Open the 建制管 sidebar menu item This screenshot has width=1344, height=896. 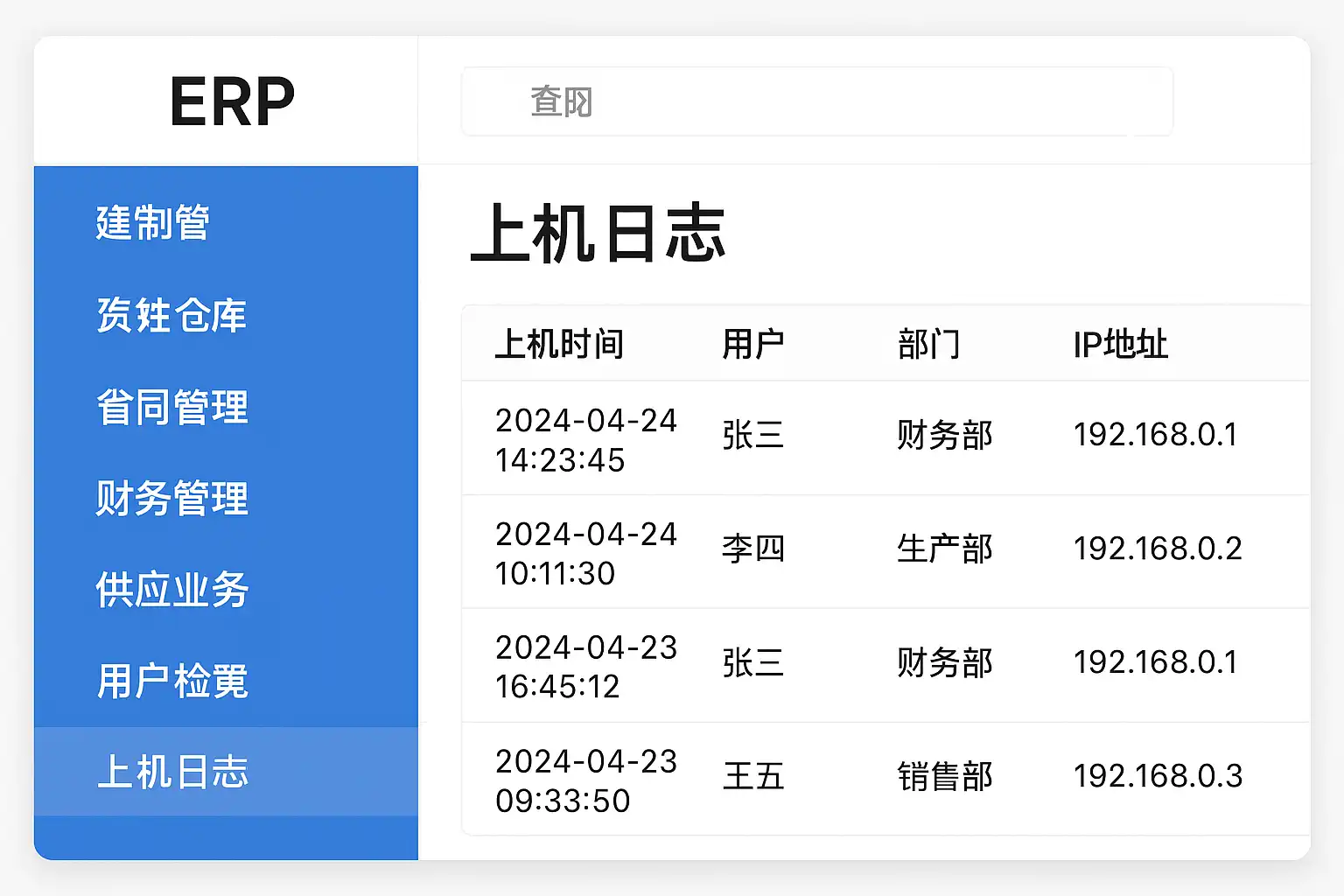pyautogui.click(x=152, y=222)
